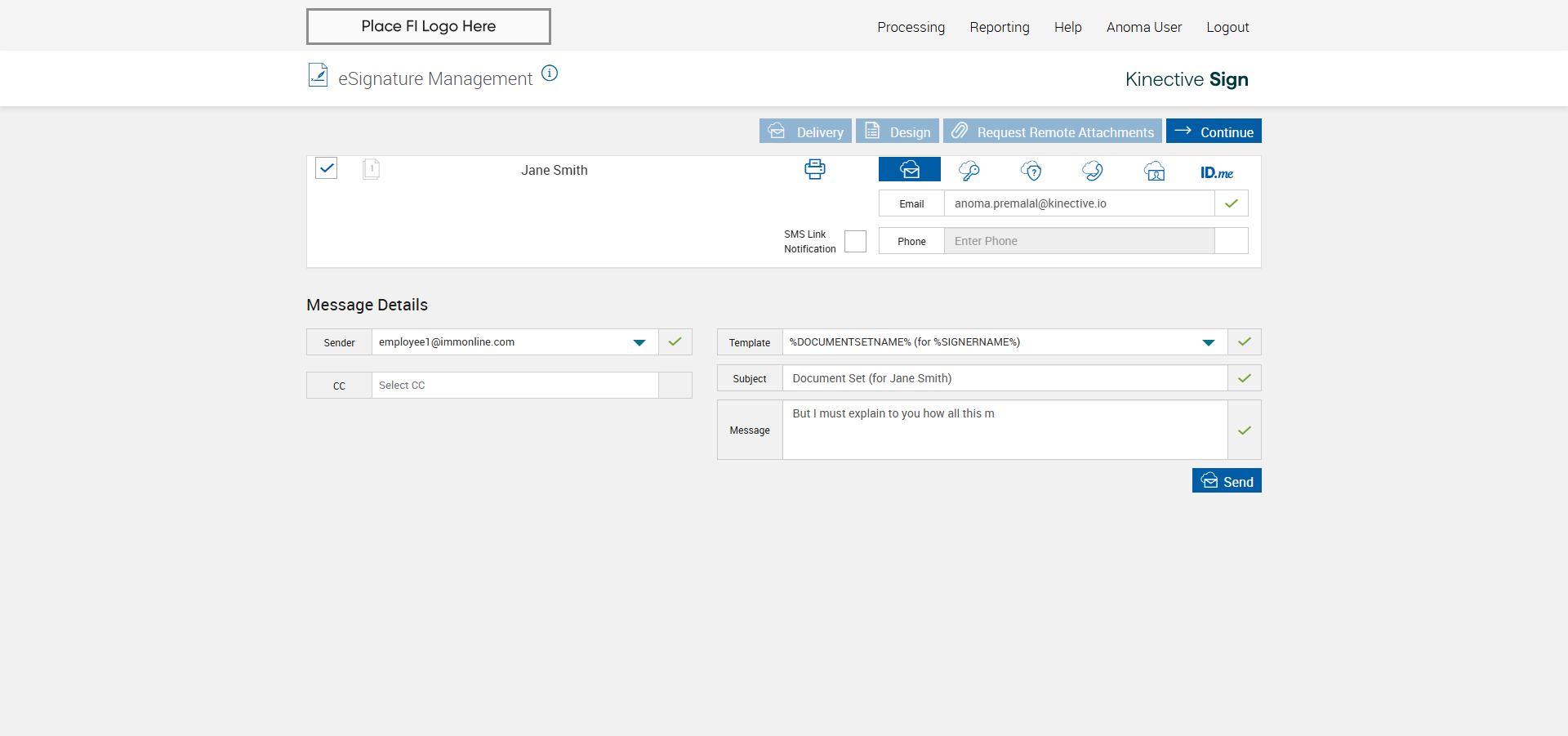This screenshot has height=736, width=1568.
Task: Pick the cloud phone verification icon
Action: [1093, 171]
